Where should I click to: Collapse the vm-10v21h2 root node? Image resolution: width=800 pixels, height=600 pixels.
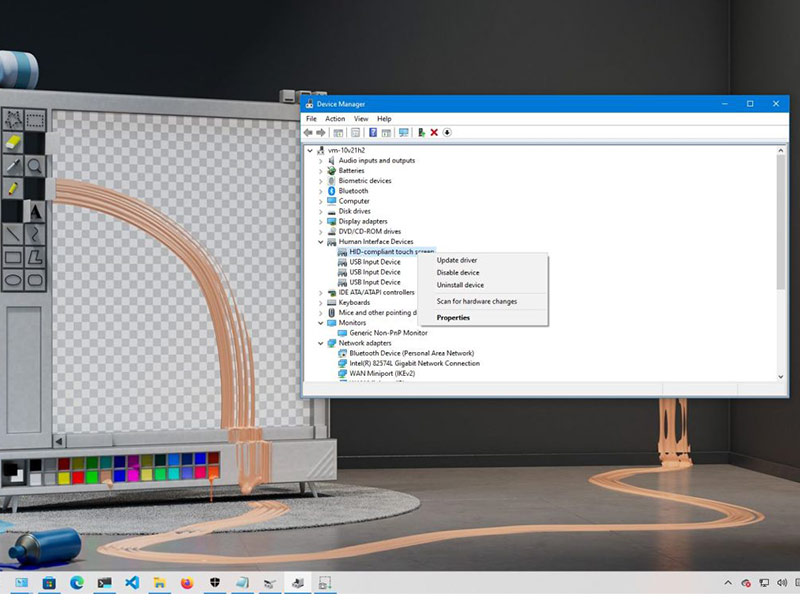coord(310,151)
